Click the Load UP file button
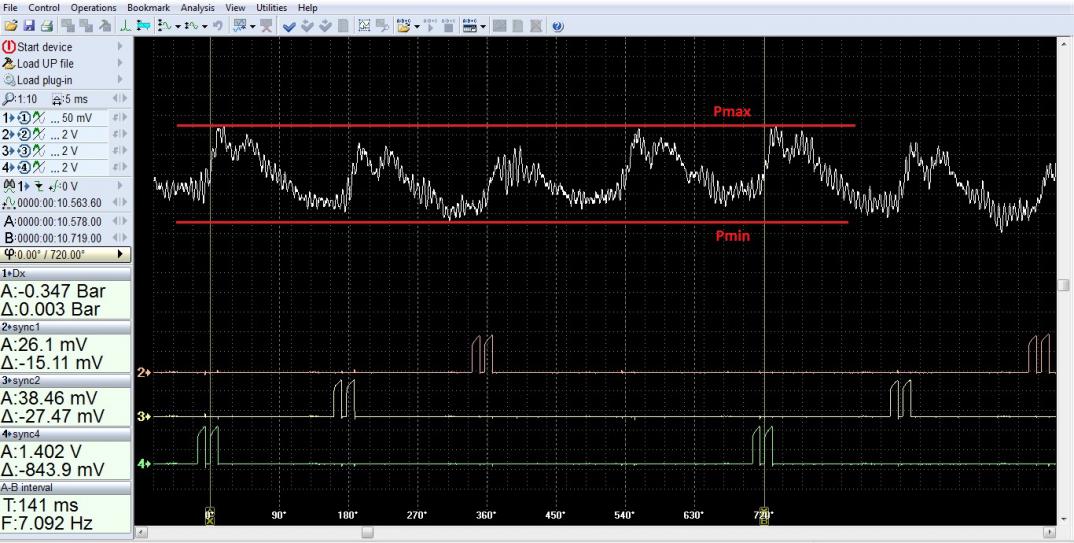 (x=45, y=63)
